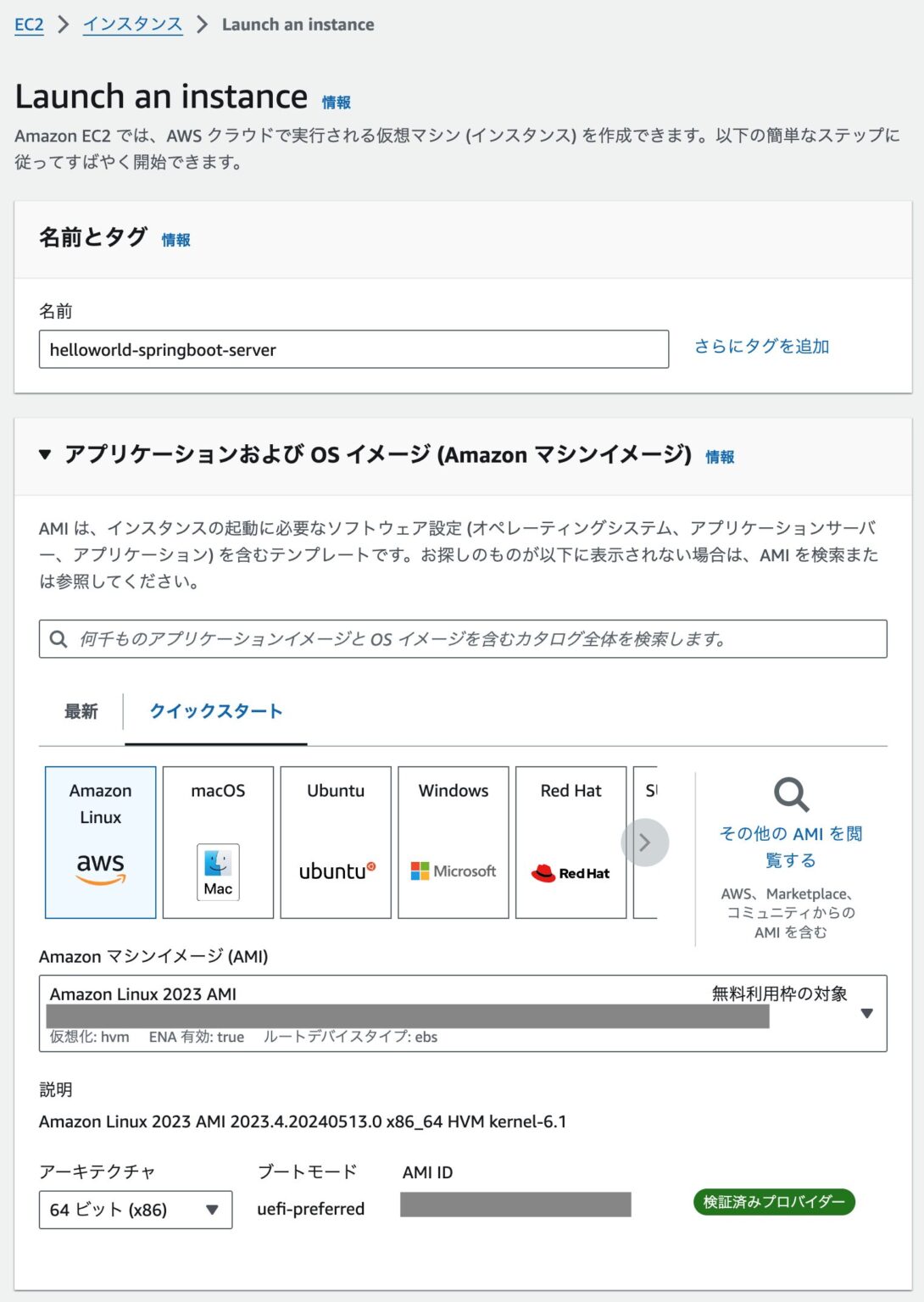Click the 名前 field containing helloworld-springboot-server
This screenshot has height=1302, width=924.
click(x=353, y=349)
